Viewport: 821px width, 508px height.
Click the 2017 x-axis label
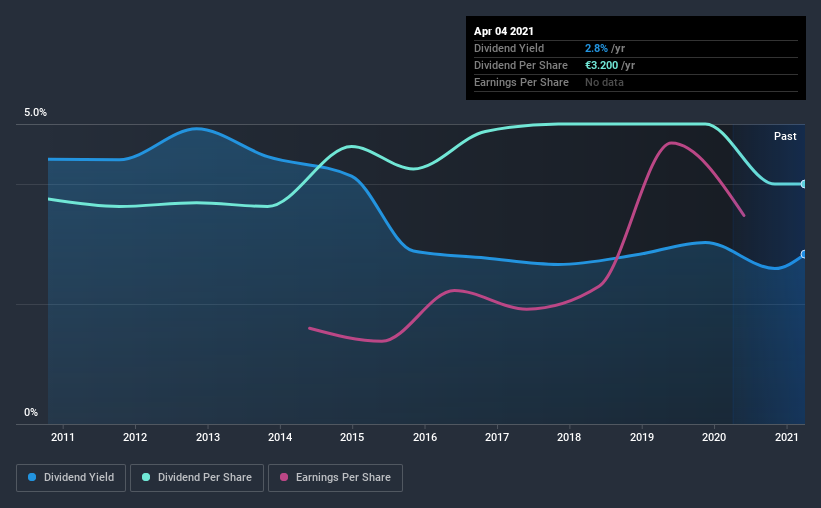click(x=497, y=437)
